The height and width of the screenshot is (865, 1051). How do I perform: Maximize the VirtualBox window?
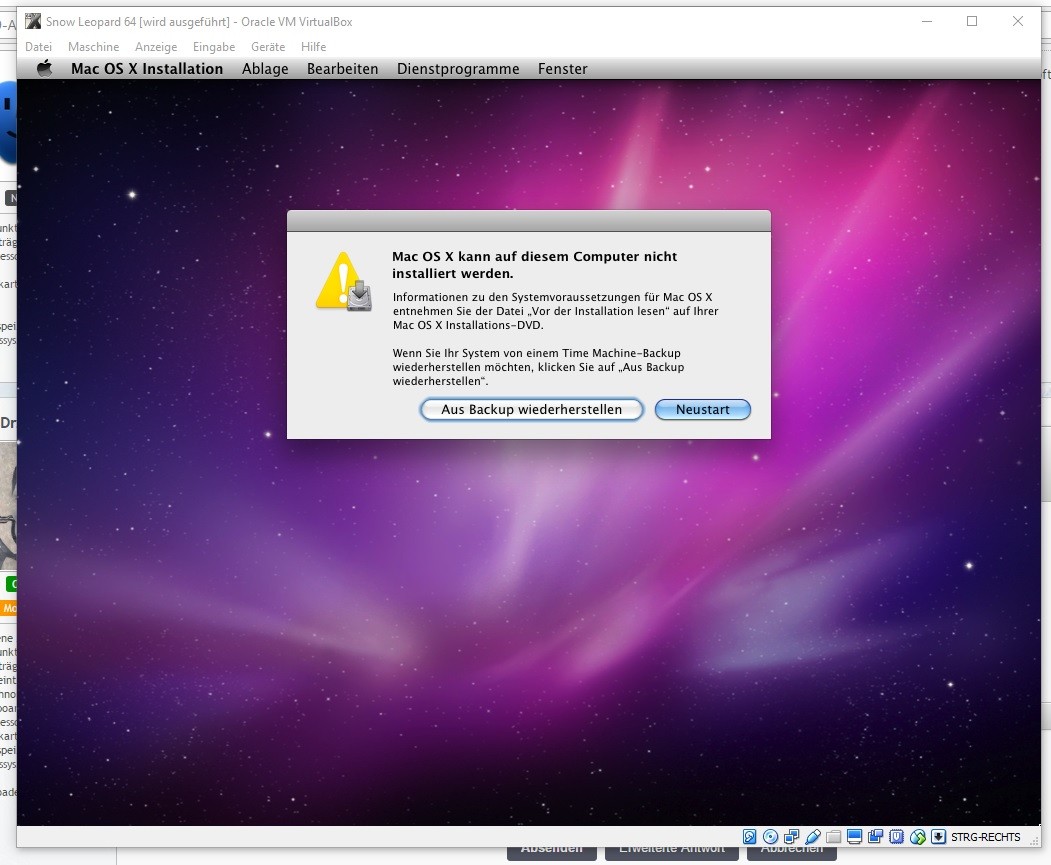(972, 21)
